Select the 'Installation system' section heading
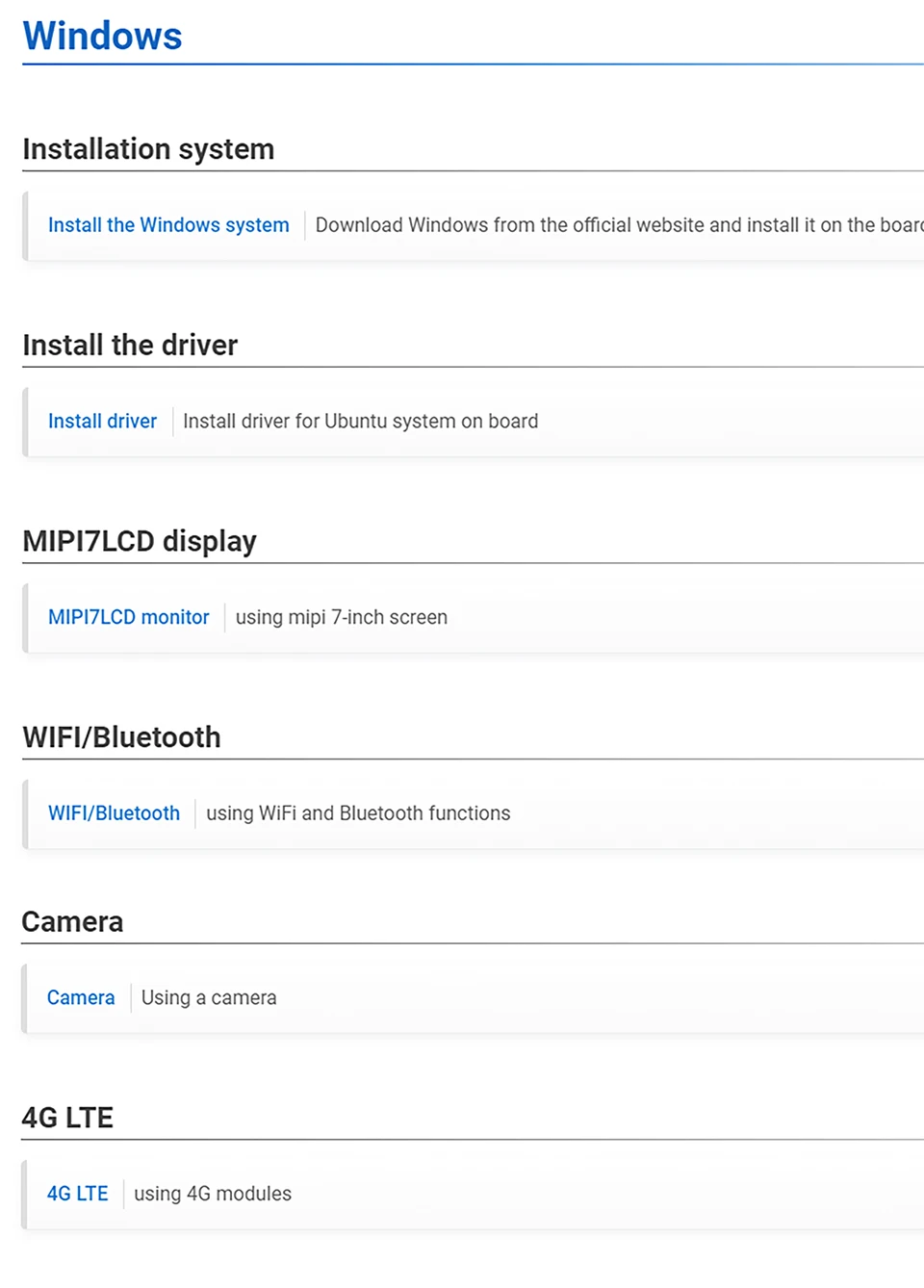Screen dimensions: 924x1288 (148, 149)
